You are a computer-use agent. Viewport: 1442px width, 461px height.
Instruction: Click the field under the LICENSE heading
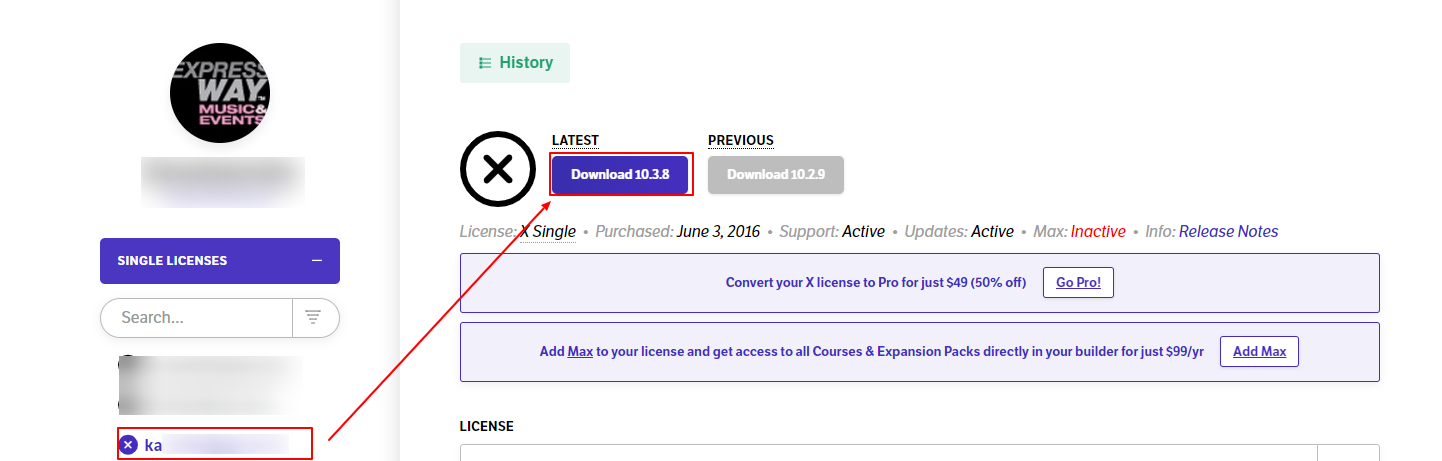pyautogui.click(x=888, y=452)
